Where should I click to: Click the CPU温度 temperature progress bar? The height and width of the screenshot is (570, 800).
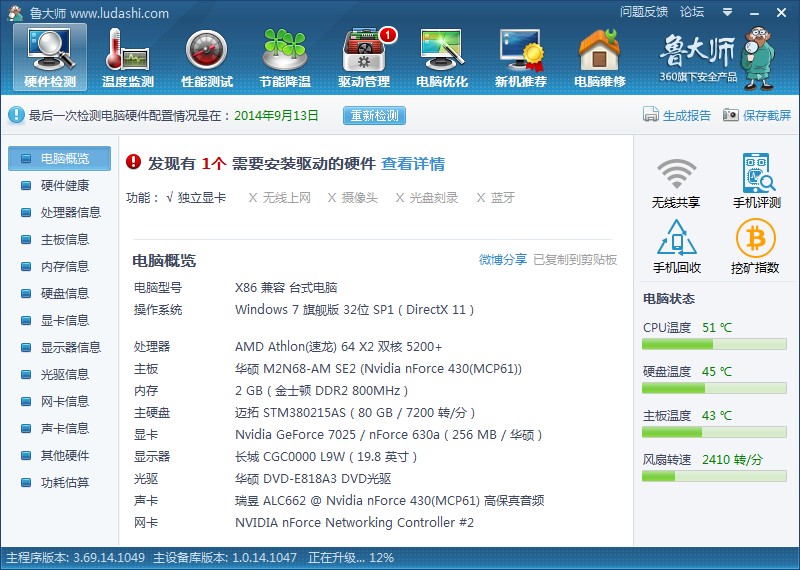714,345
